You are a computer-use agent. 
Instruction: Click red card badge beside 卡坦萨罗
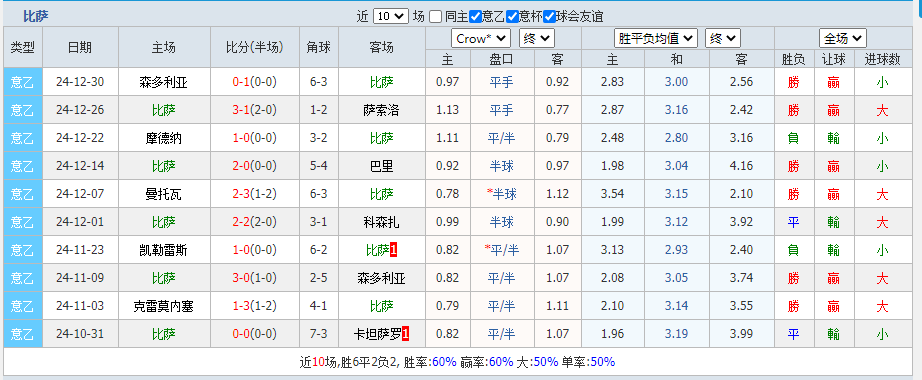coord(406,334)
